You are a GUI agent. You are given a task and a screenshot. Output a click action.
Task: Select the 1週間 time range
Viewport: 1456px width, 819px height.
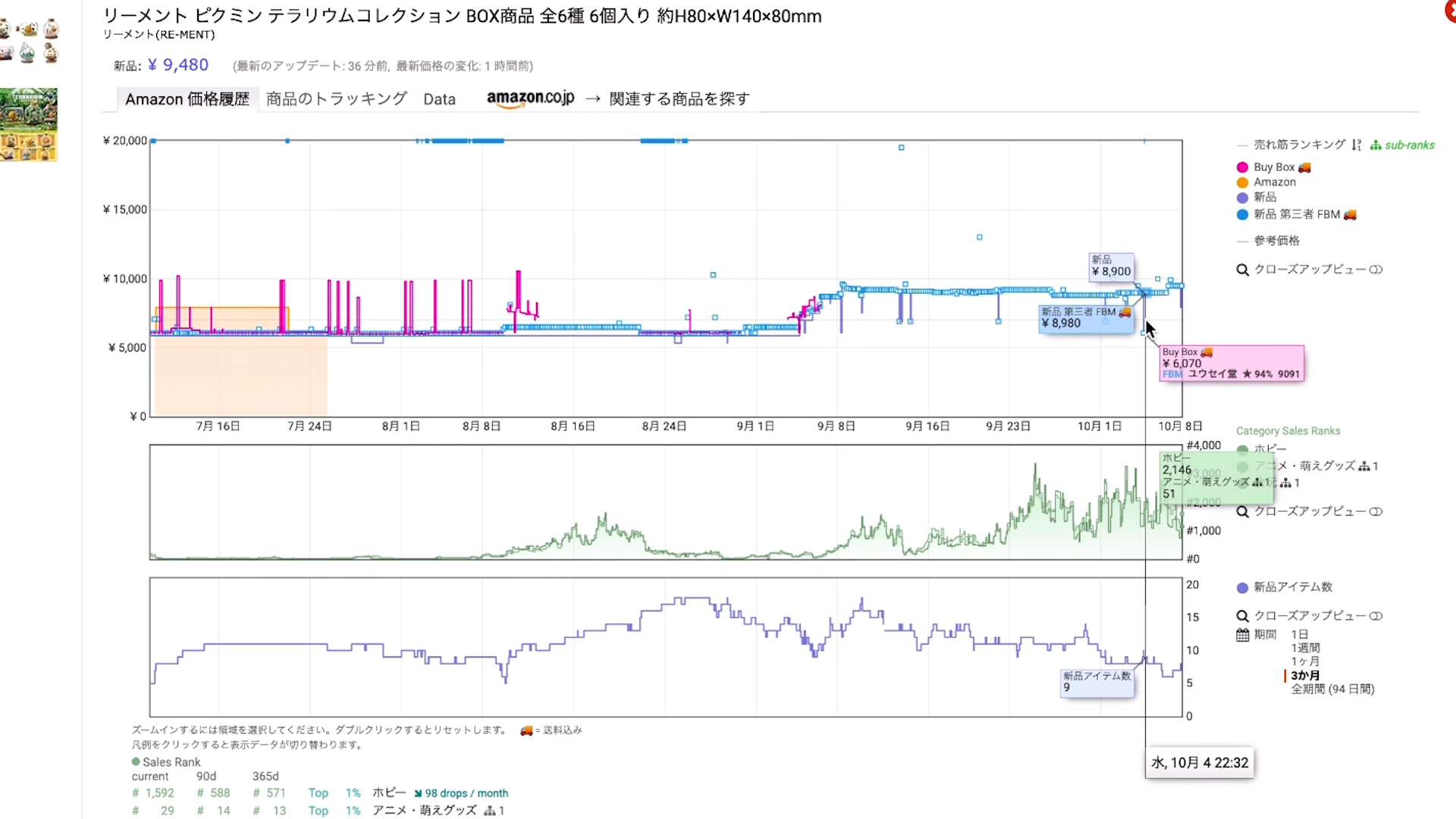tap(1305, 648)
